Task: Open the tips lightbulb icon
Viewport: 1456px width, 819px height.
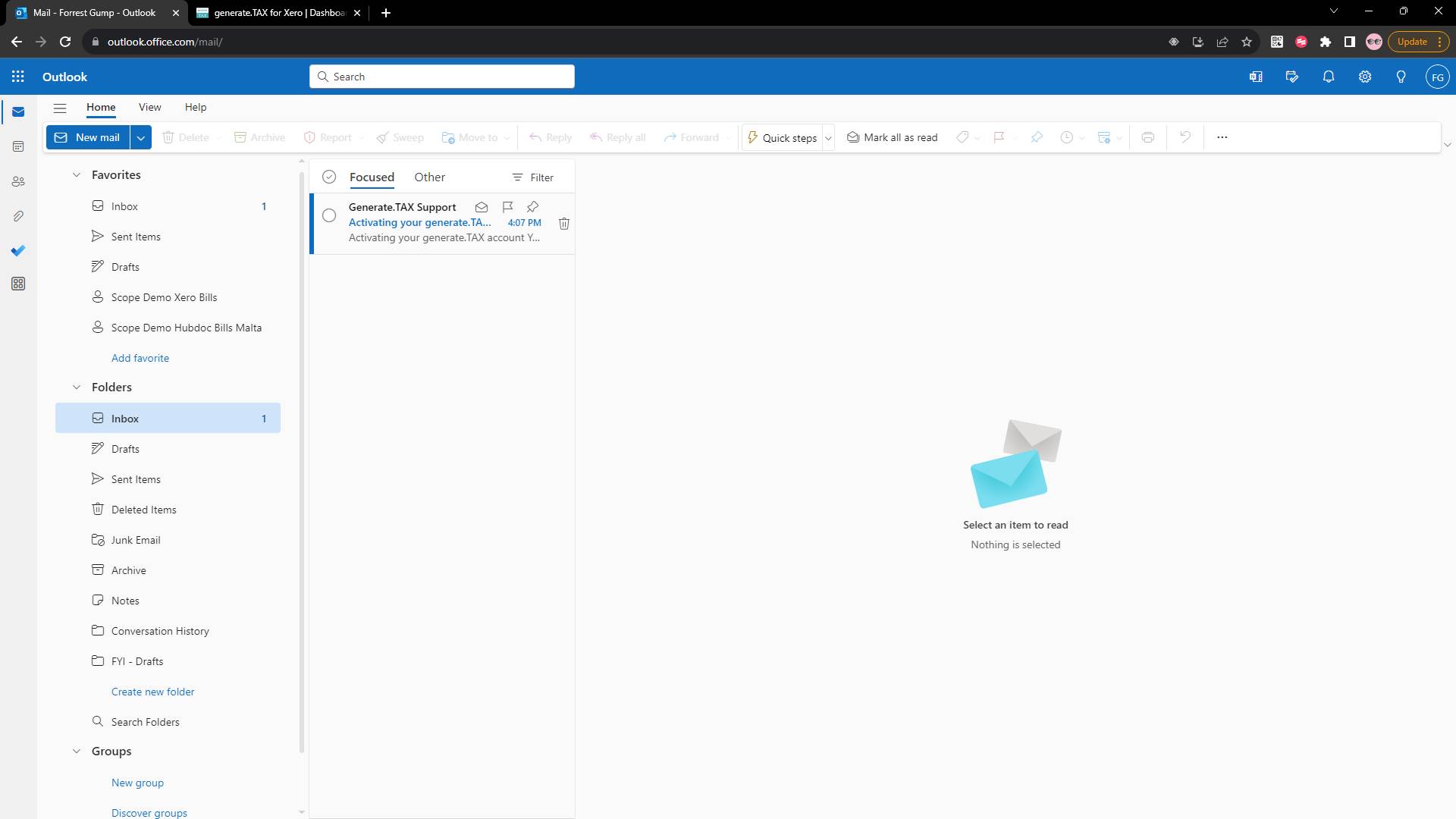Action: click(1401, 77)
